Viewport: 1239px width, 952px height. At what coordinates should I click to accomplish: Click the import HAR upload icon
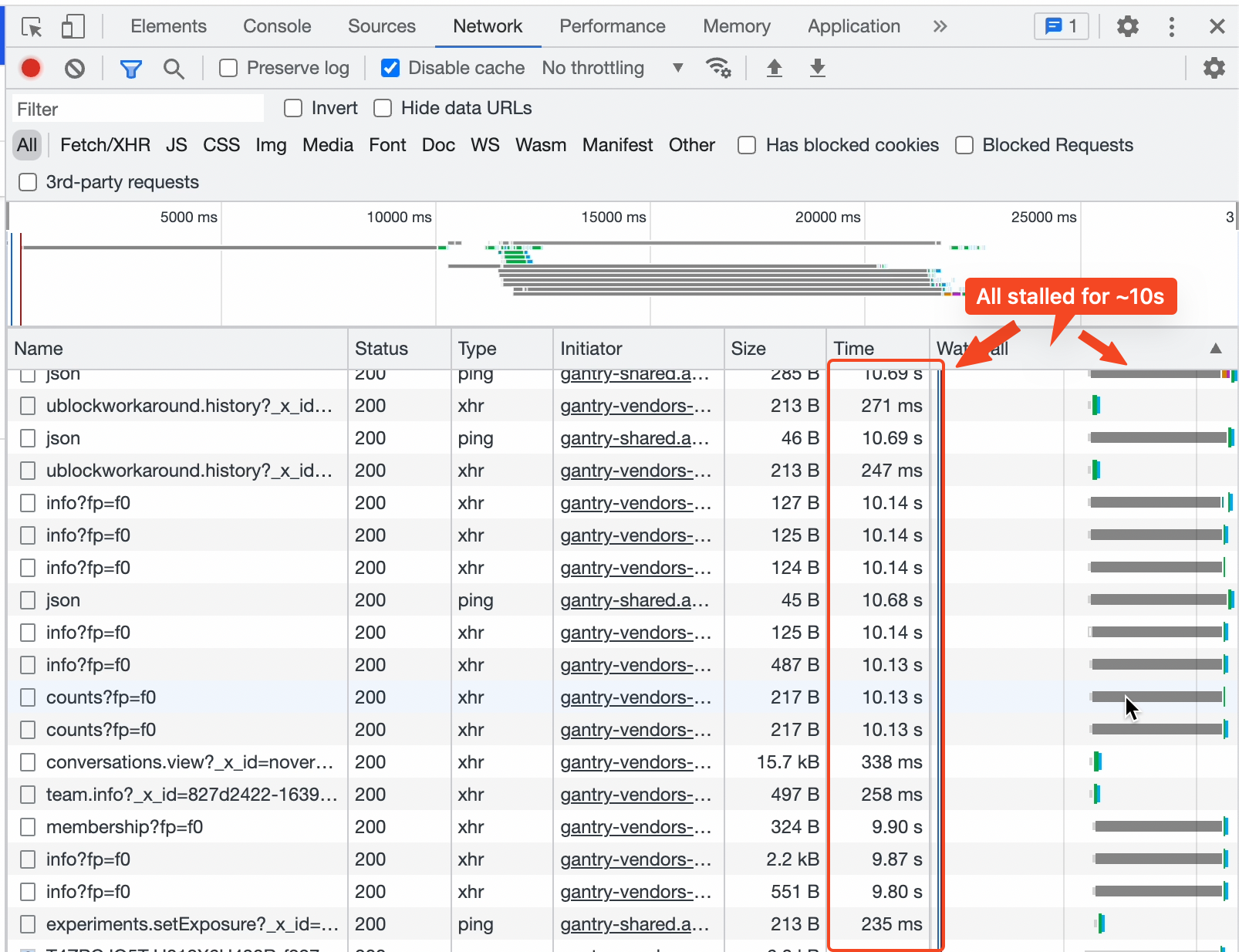tap(774, 69)
